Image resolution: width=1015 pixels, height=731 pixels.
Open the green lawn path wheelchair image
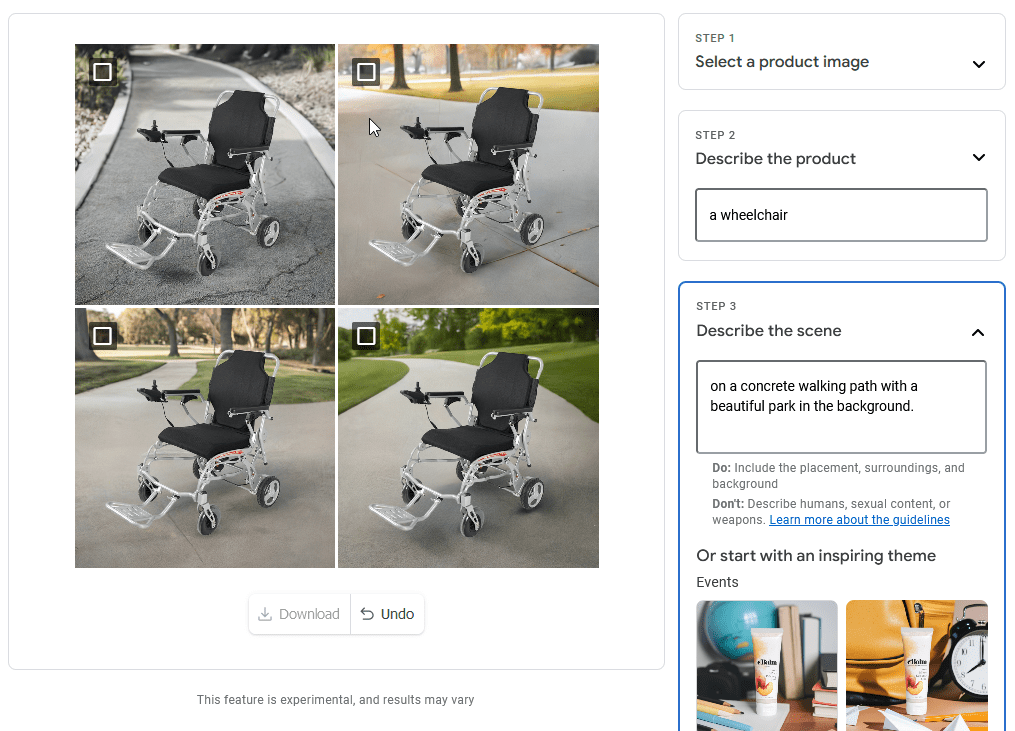(468, 438)
